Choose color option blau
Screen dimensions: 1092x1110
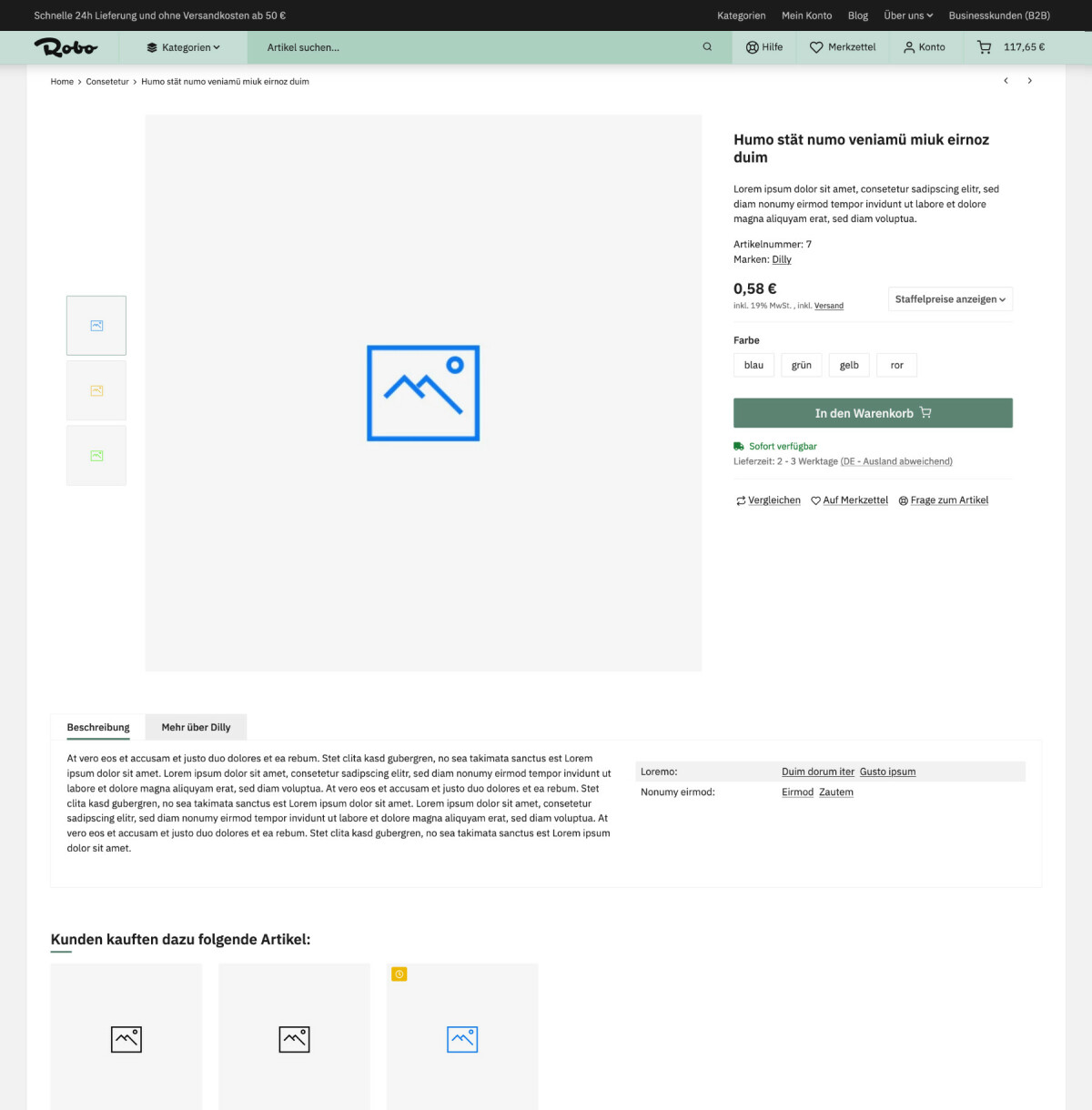753,365
